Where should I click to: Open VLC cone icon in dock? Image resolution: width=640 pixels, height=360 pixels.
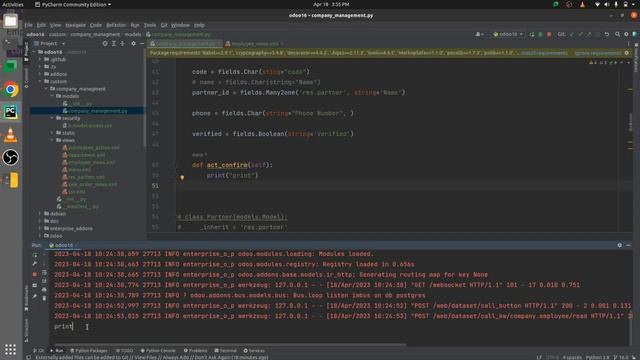11,135
